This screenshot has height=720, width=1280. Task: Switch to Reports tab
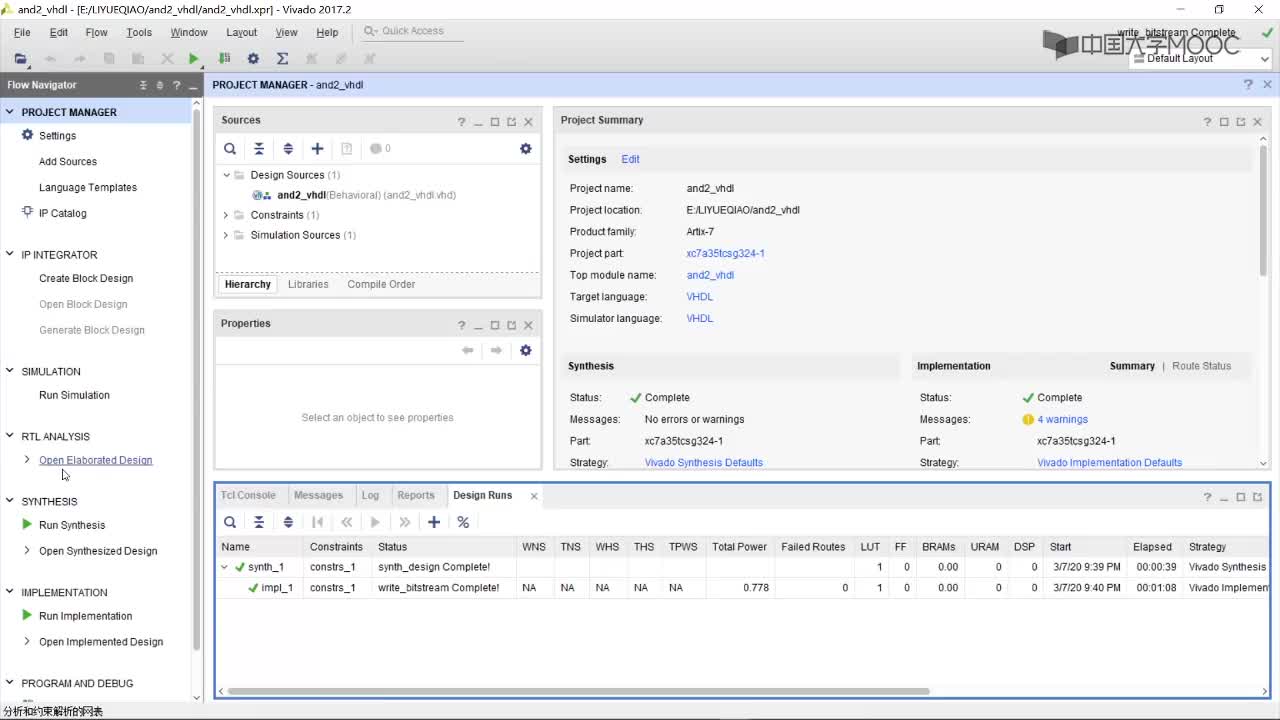416,495
